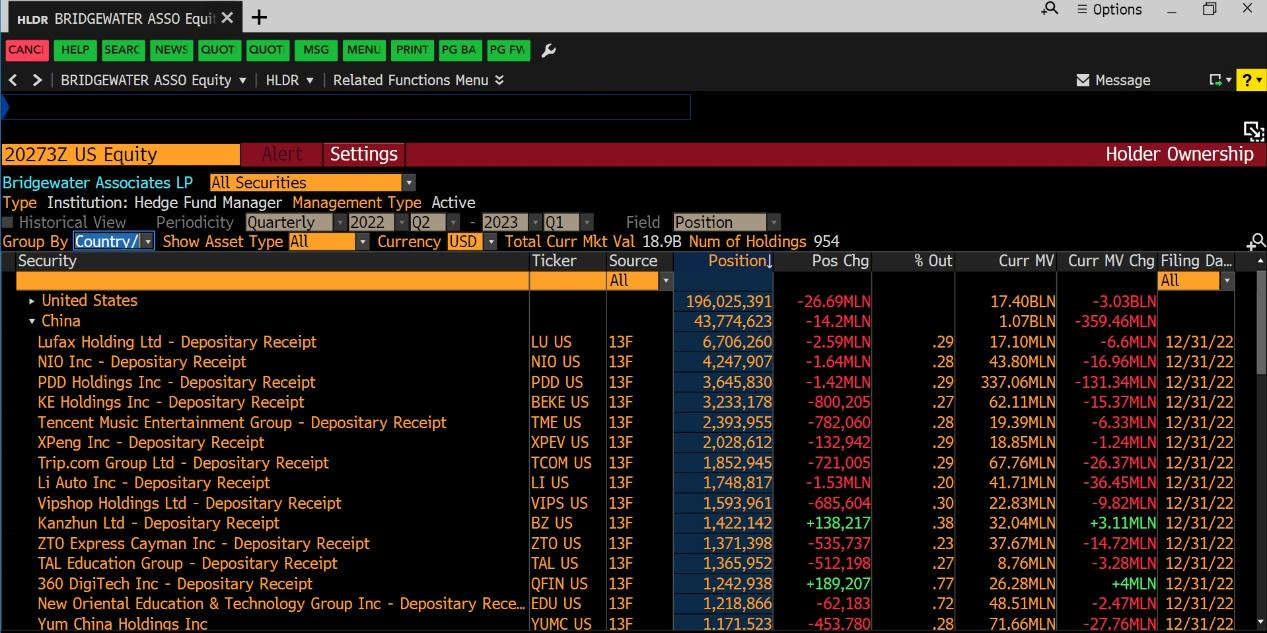Open the HLDR function dropdown

[x=290, y=80]
